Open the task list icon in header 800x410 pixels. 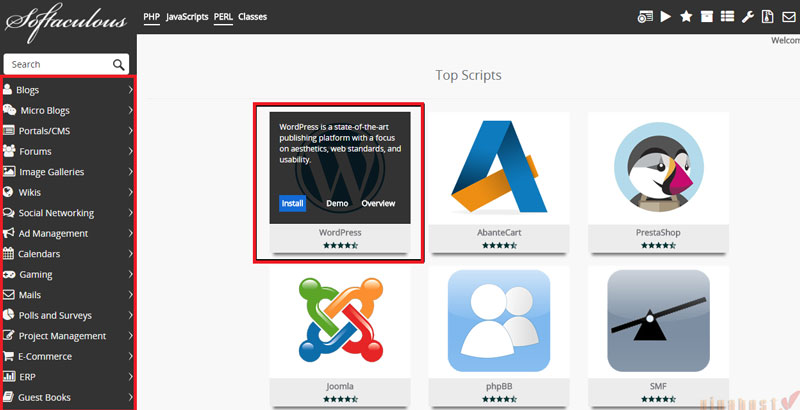tap(727, 17)
